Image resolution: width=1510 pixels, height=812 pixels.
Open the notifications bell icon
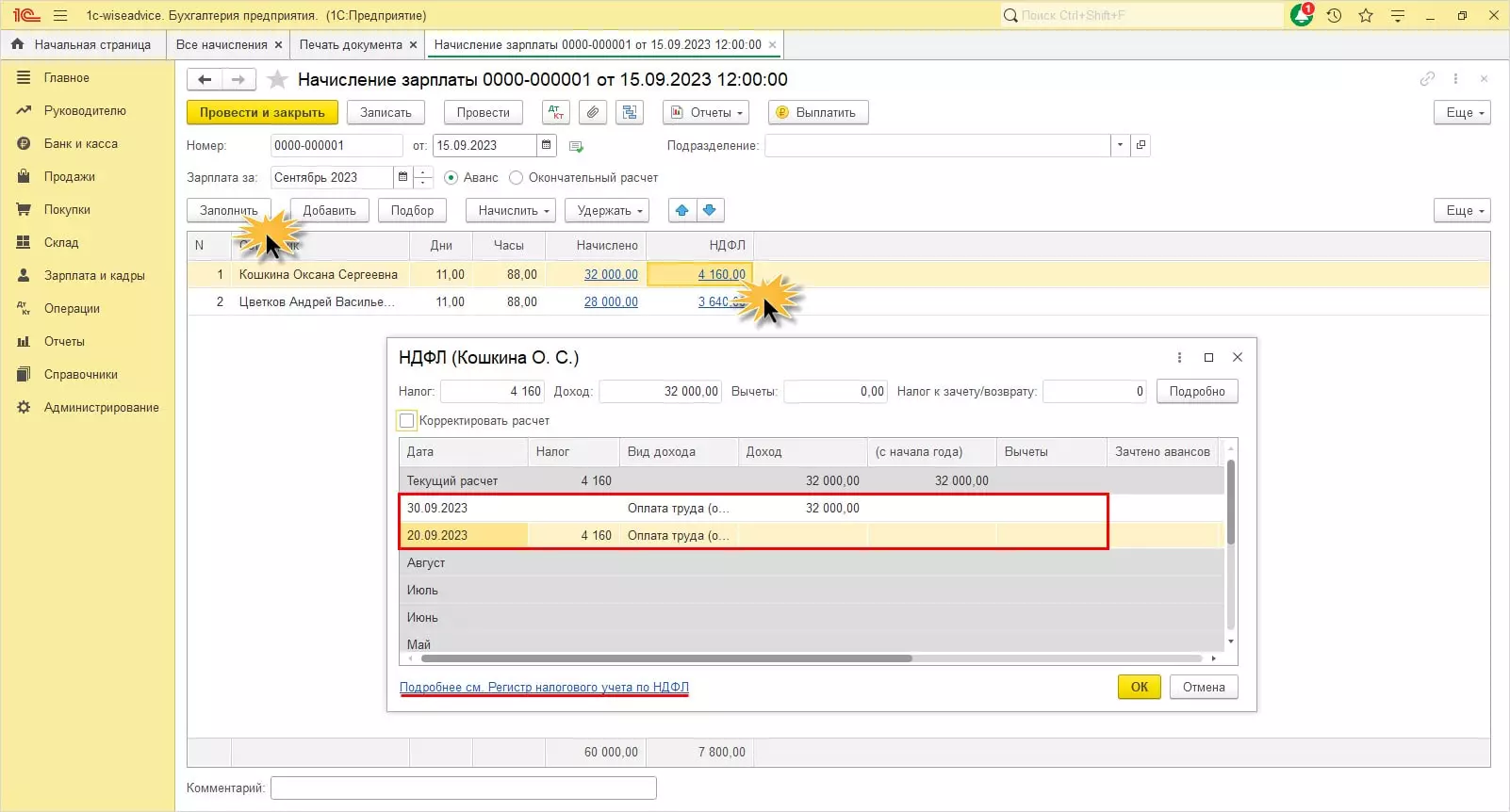coord(1302,15)
